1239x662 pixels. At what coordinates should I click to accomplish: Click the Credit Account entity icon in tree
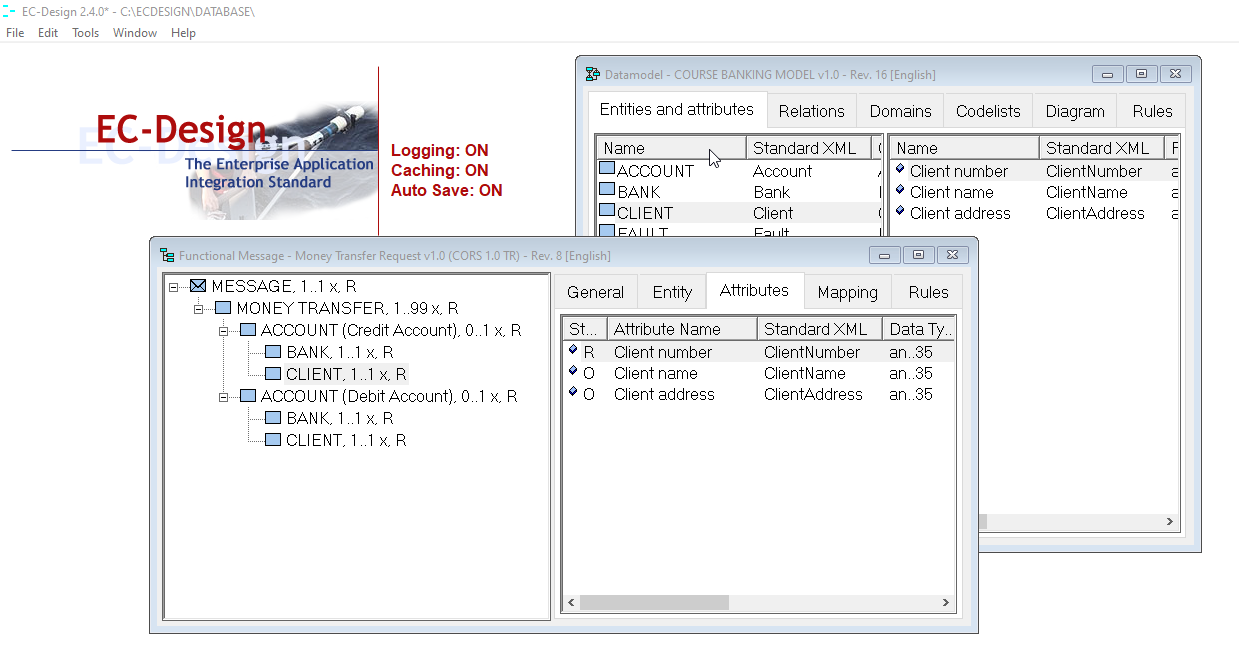pyautogui.click(x=248, y=330)
